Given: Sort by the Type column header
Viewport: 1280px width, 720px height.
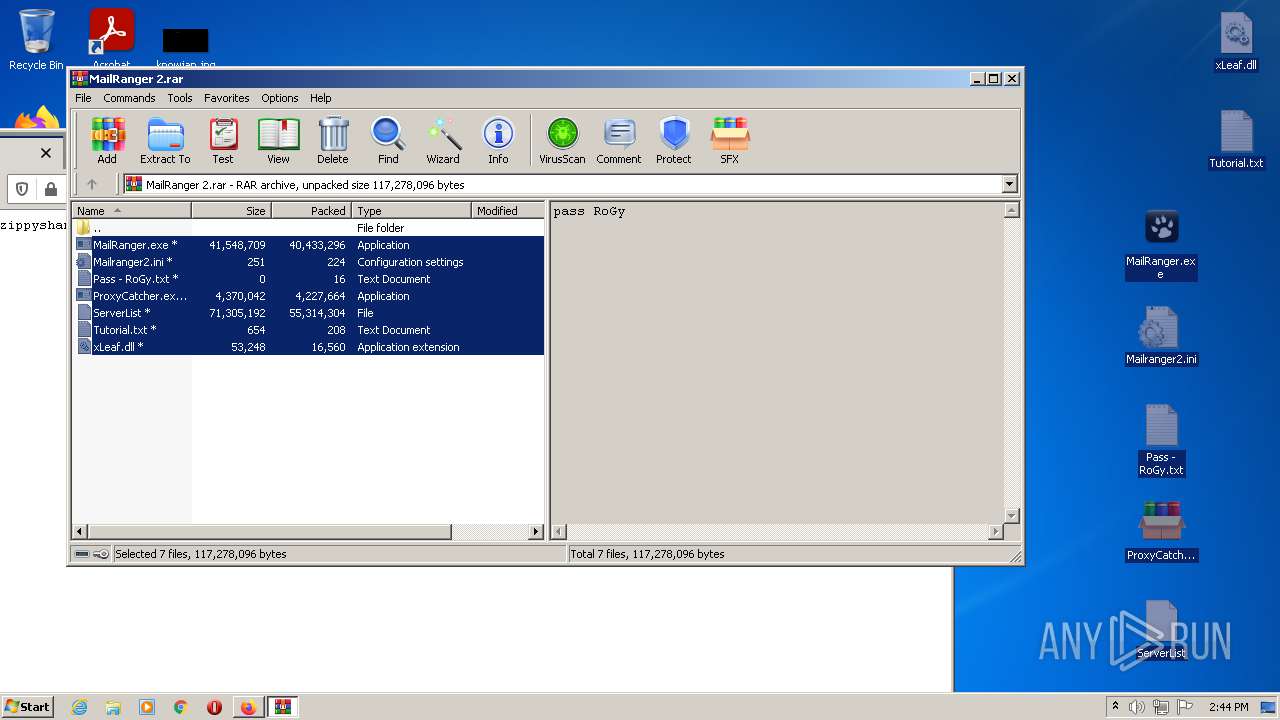Looking at the screenshot, I should point(411,211).
